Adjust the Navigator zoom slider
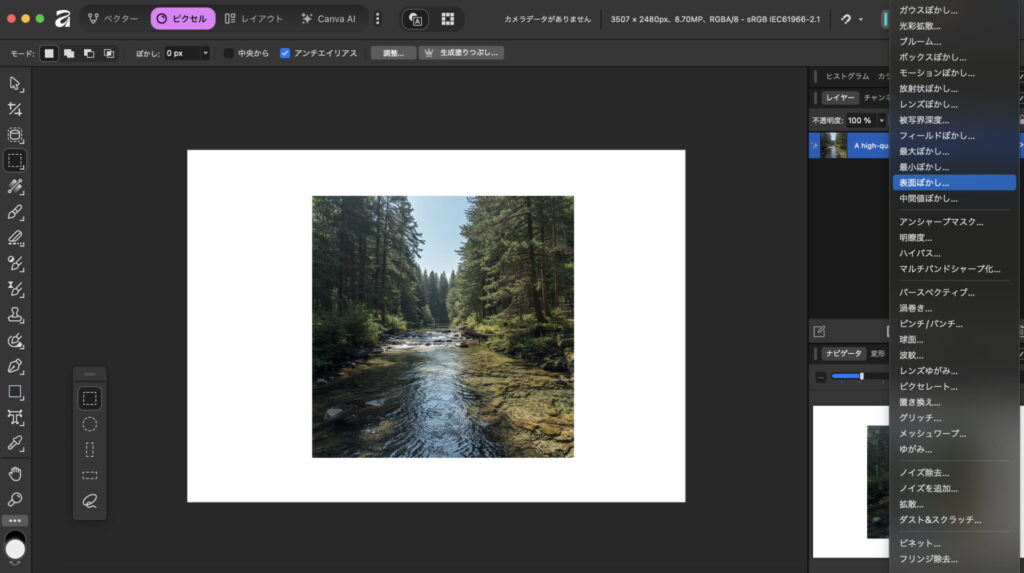Viewport: 1024px width, 573px height. [861, 376]
